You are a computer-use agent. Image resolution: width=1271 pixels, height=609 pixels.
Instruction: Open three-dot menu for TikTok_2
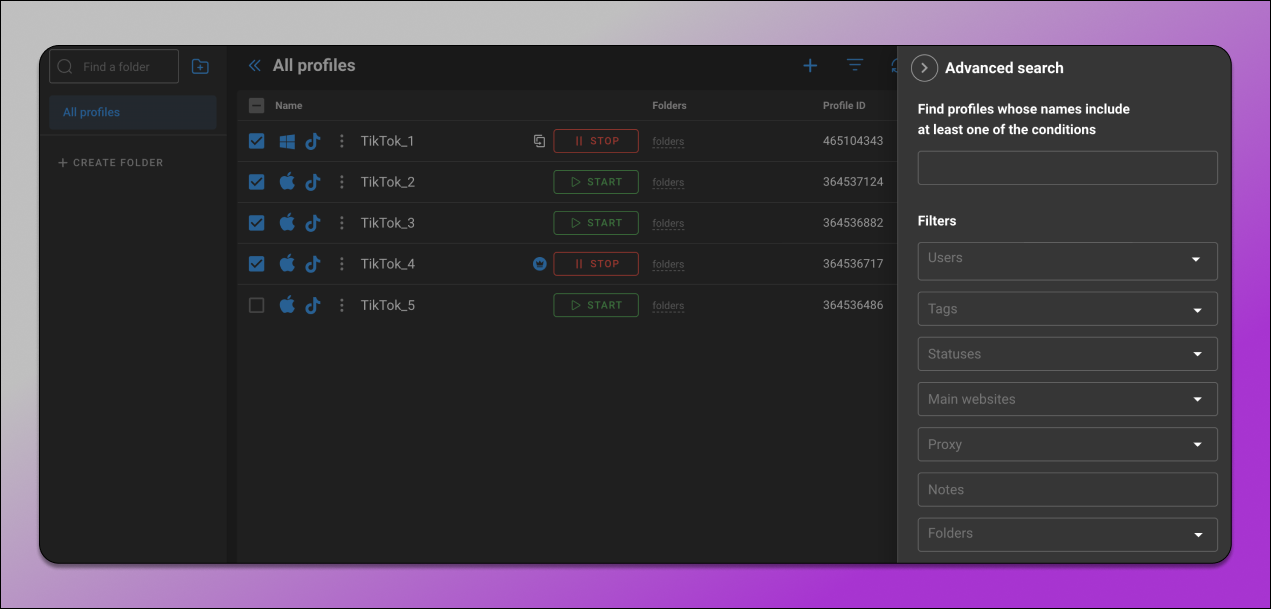point(341,182)
